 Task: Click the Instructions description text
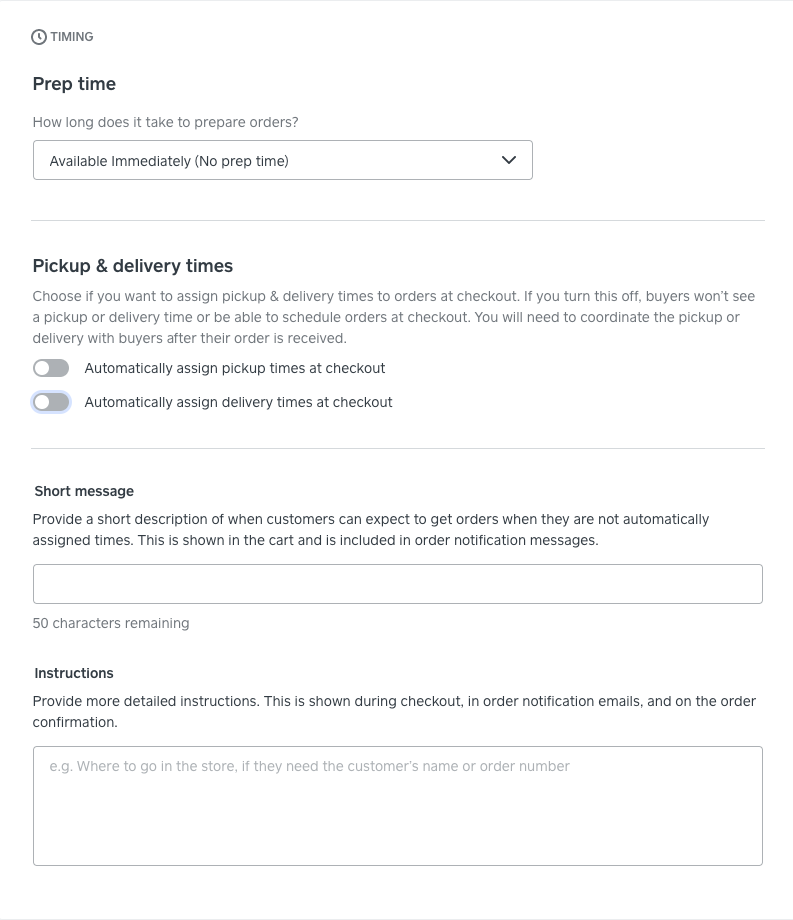393,711
